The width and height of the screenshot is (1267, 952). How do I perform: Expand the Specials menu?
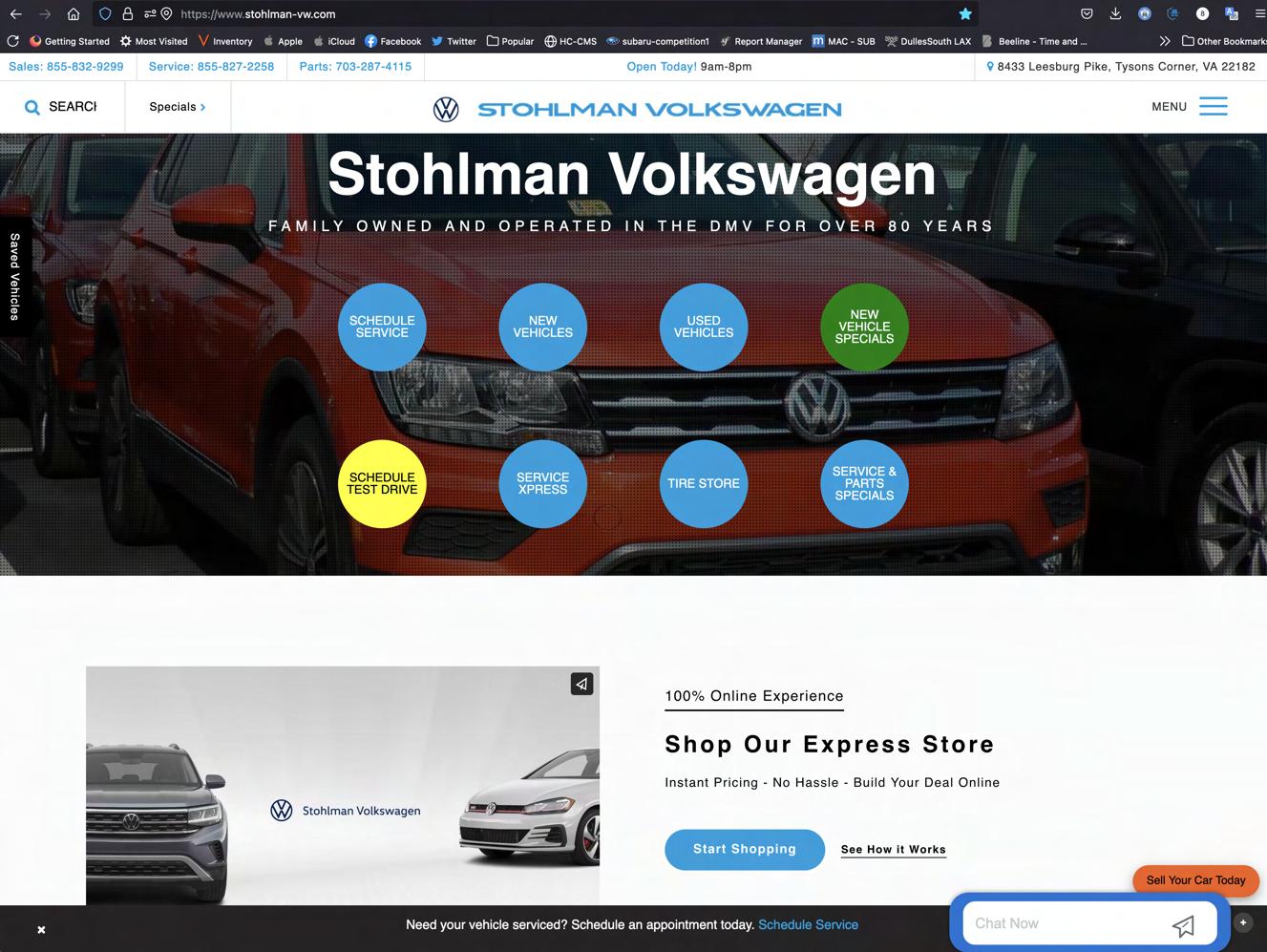click(x=178, y=107)
